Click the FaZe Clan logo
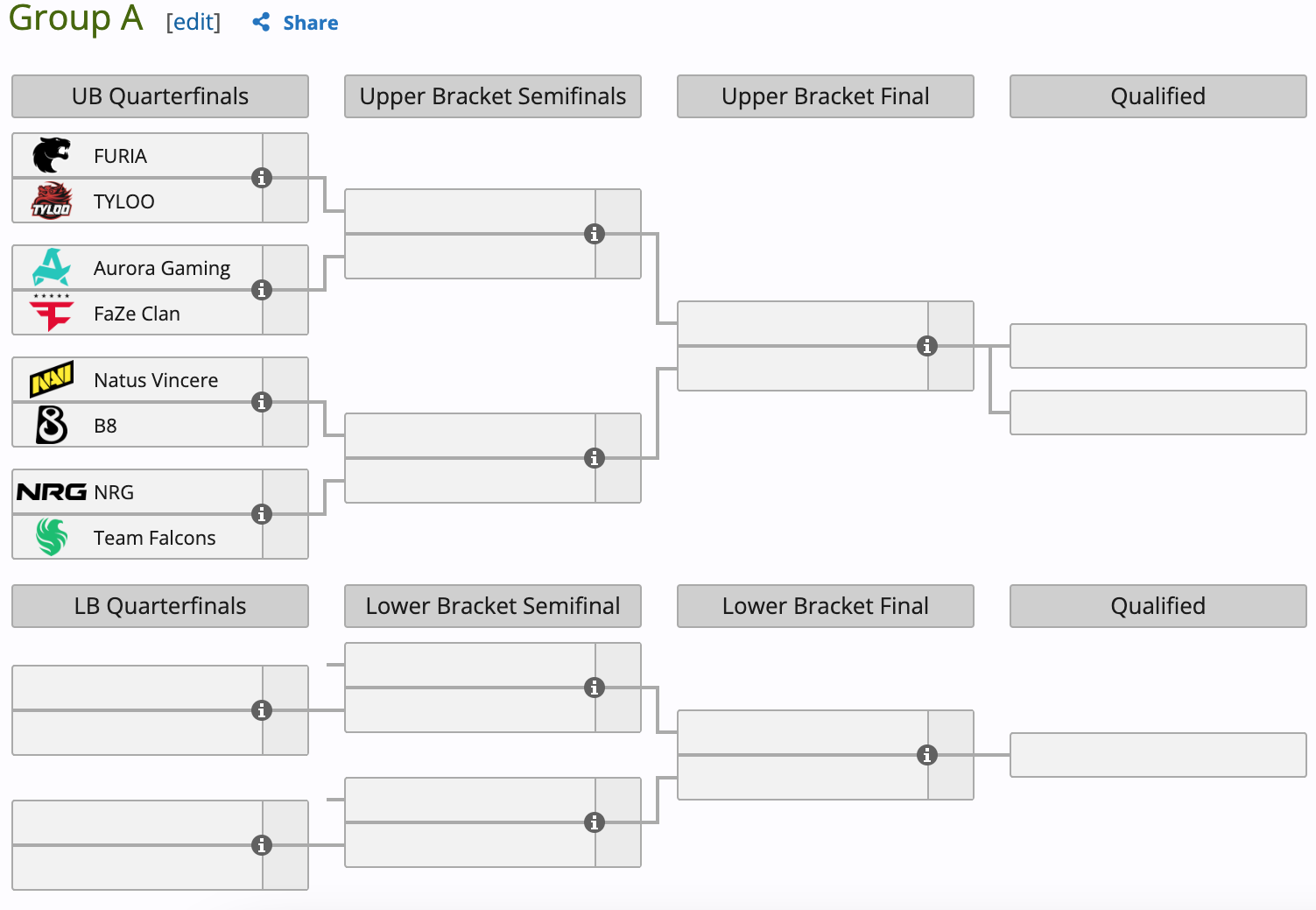This screenshot has width=1316, height=910. point(52,313)
